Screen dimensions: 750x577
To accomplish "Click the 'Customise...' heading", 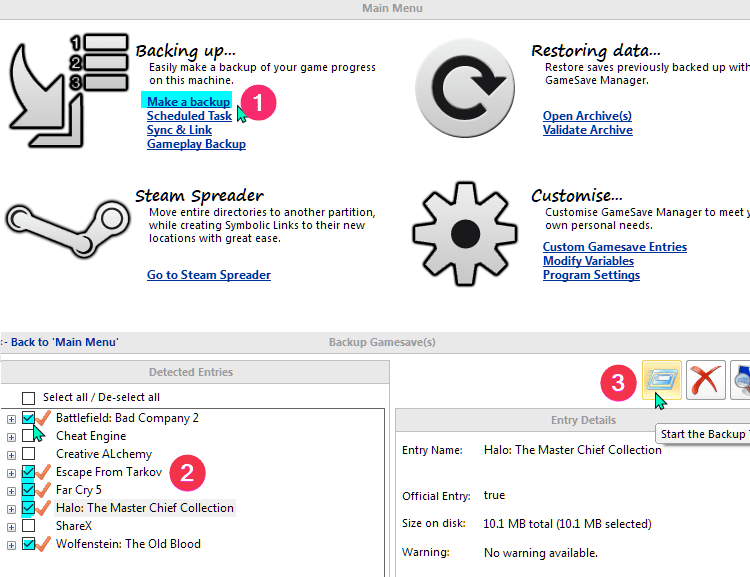I will click(577, 195).
